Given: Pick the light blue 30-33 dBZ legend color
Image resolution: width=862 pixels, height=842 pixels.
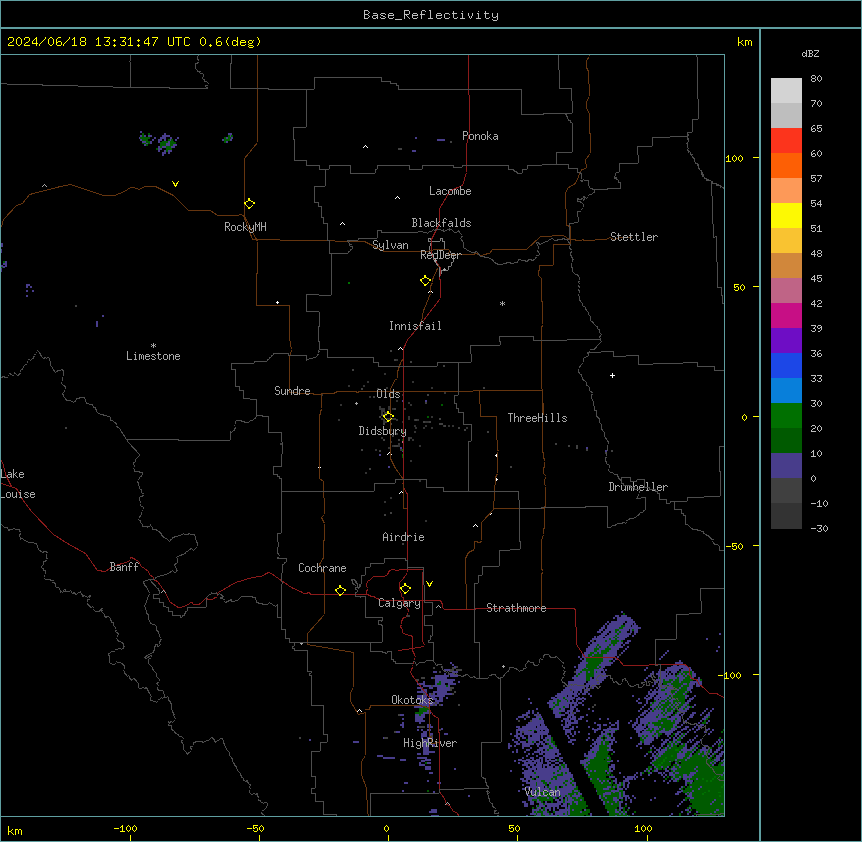Looking at the screenshot, I should (x=786, y=391).
